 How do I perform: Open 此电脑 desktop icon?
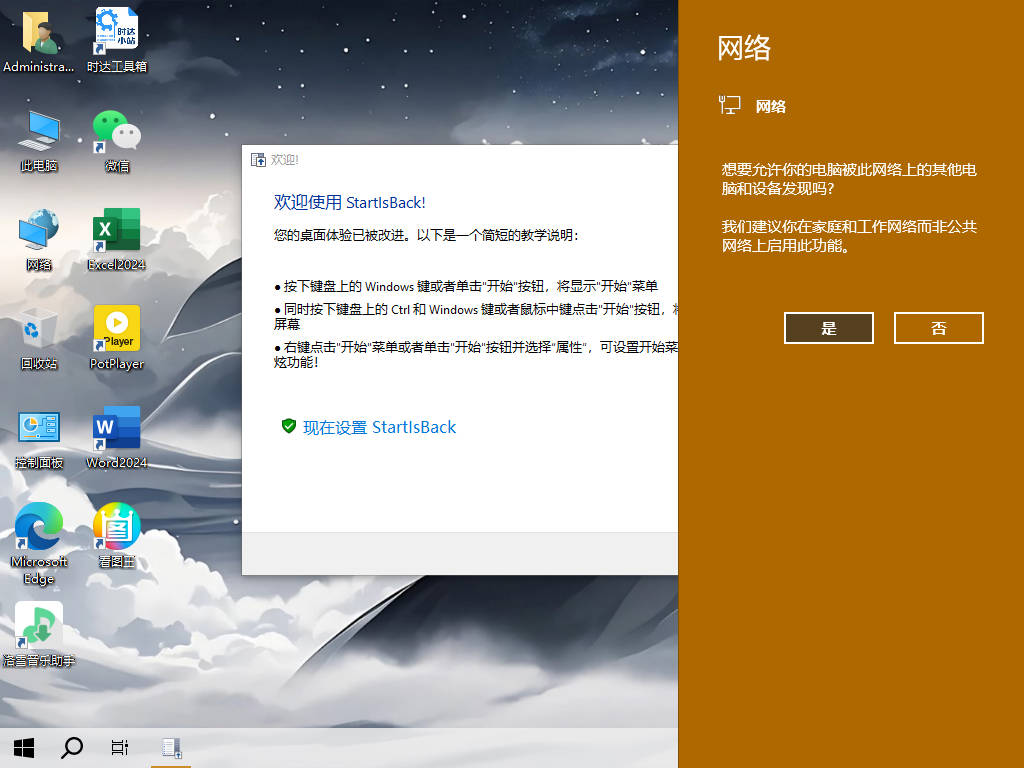(39, 132)
